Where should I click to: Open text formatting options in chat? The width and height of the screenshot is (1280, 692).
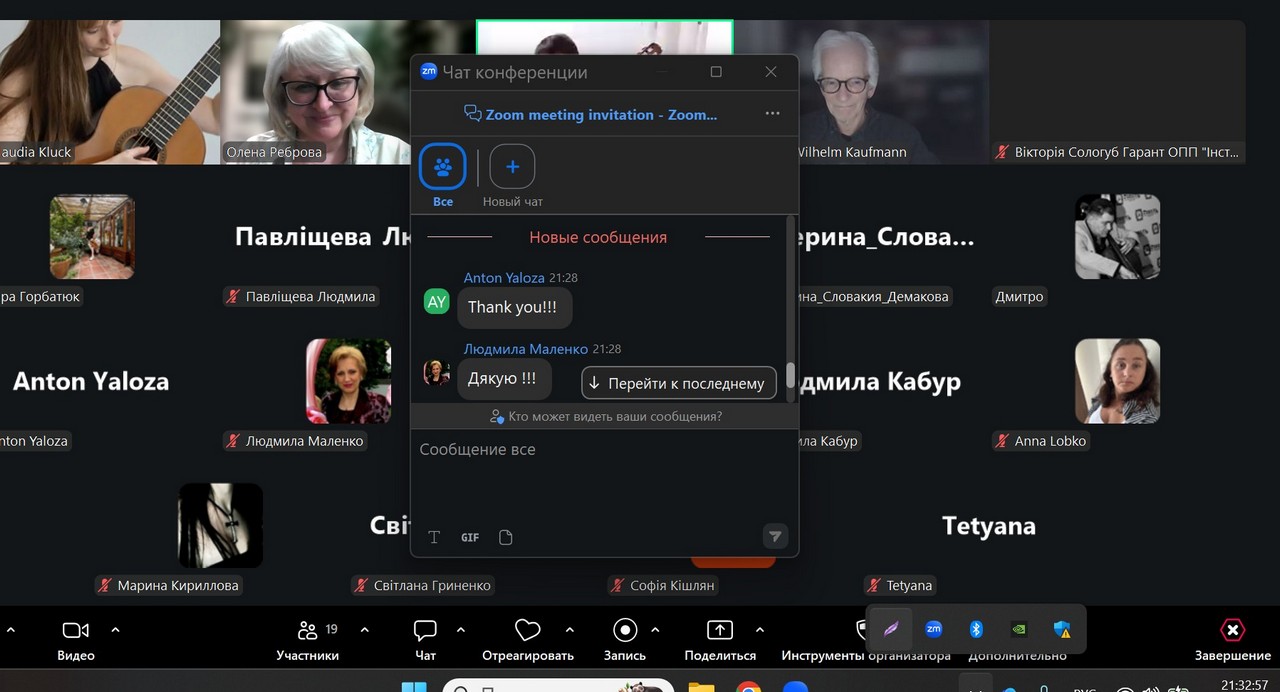(x=434, y=537)
